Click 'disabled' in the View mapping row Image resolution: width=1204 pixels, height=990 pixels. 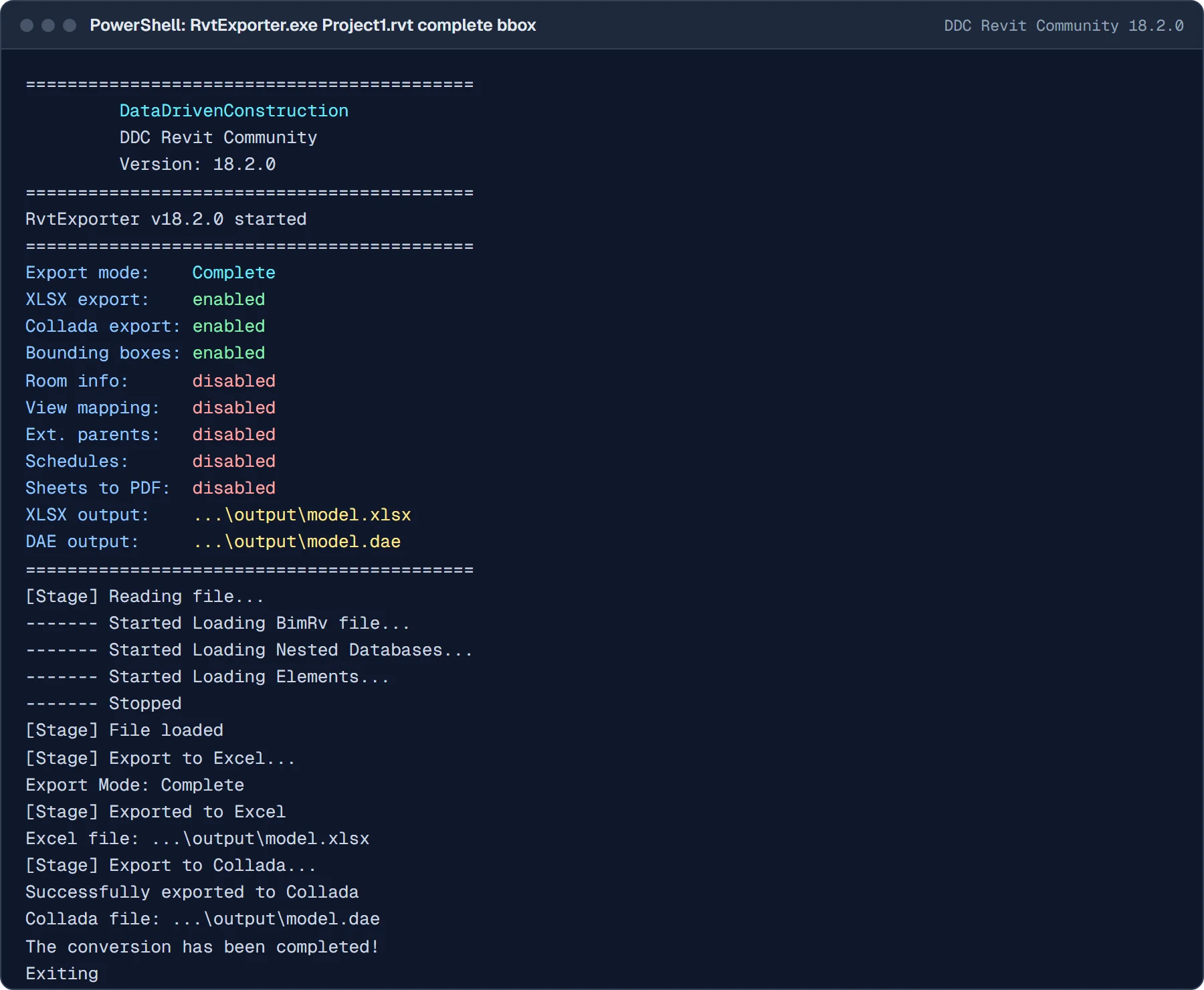tap(233, 408)
